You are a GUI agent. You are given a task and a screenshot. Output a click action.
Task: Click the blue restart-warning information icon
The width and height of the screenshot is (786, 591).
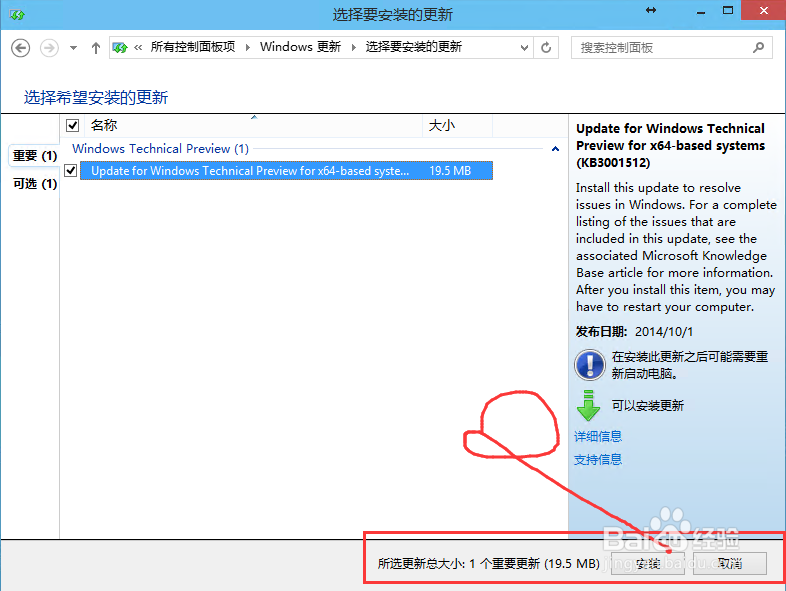pos(590,364)
